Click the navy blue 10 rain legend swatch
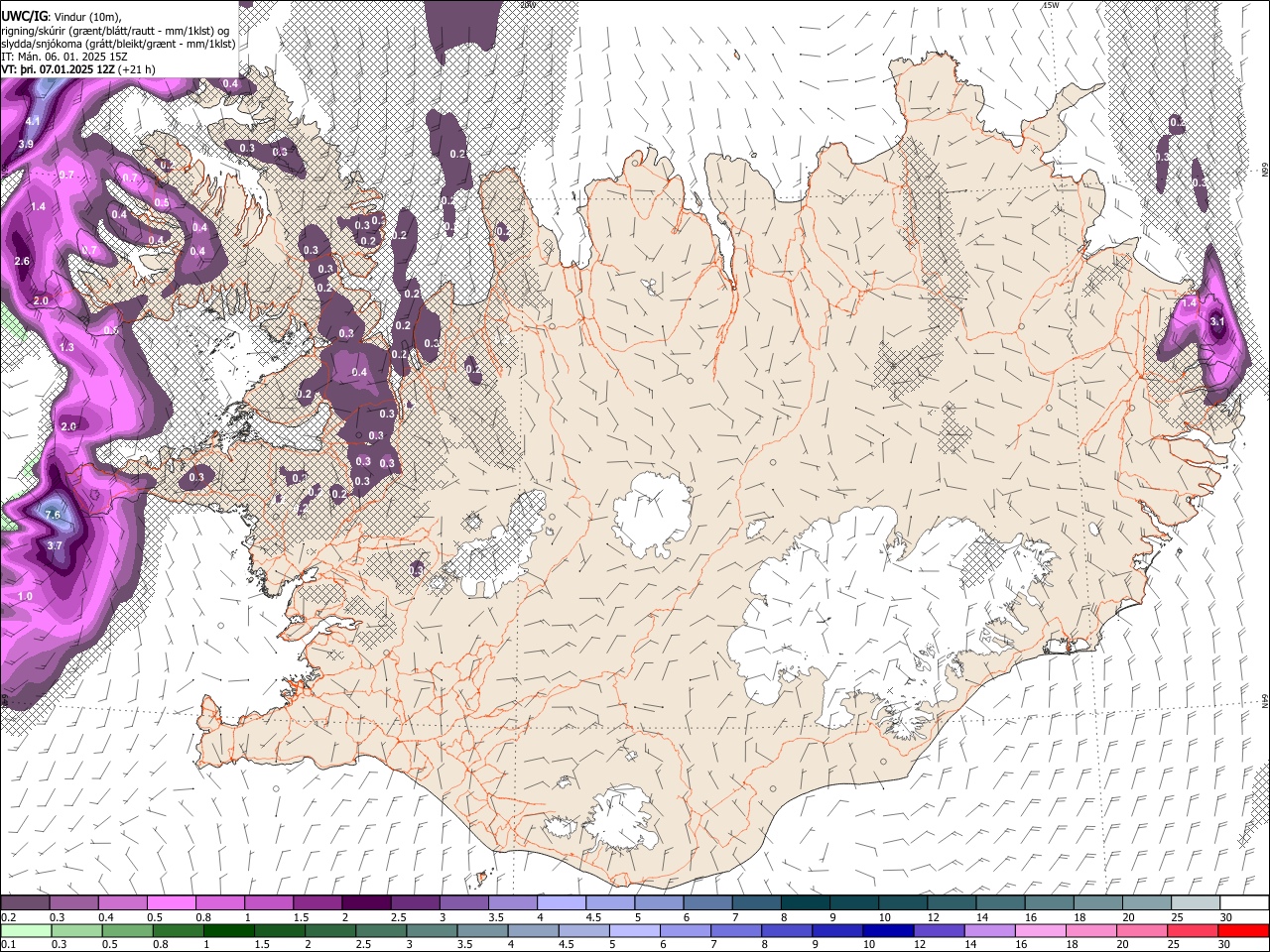1270x952 pixels. (x=889, y=930)
